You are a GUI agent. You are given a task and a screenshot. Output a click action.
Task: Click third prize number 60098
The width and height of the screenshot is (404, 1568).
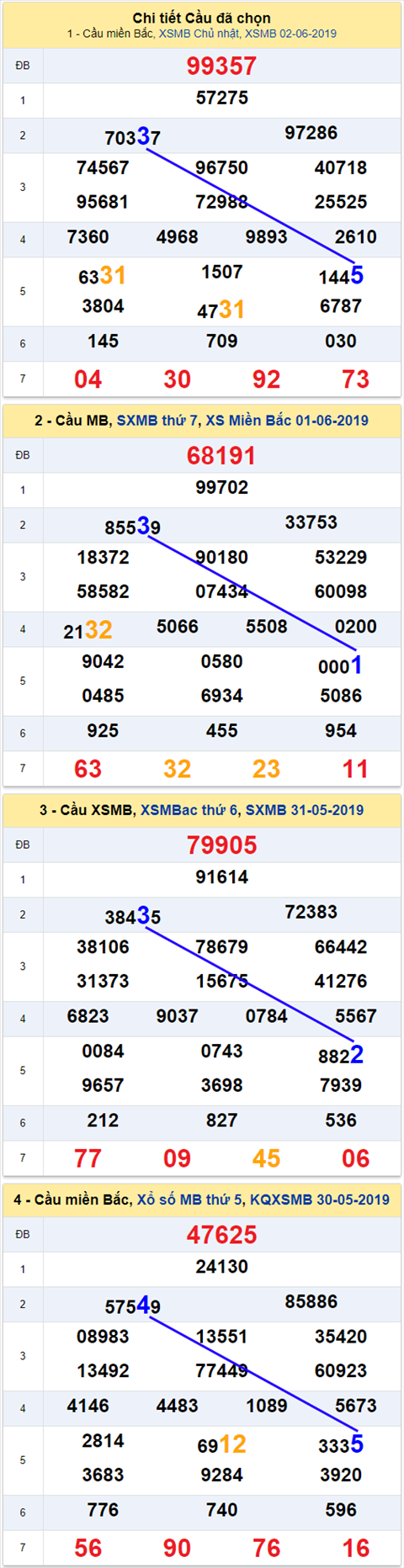pyautogui.click(x=341, y=591)
